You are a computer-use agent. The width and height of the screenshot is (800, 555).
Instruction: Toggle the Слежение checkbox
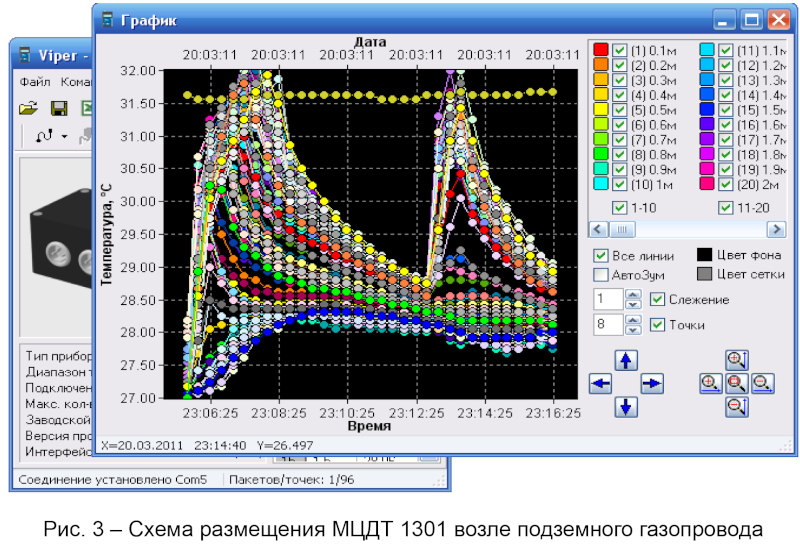[657, 299]
